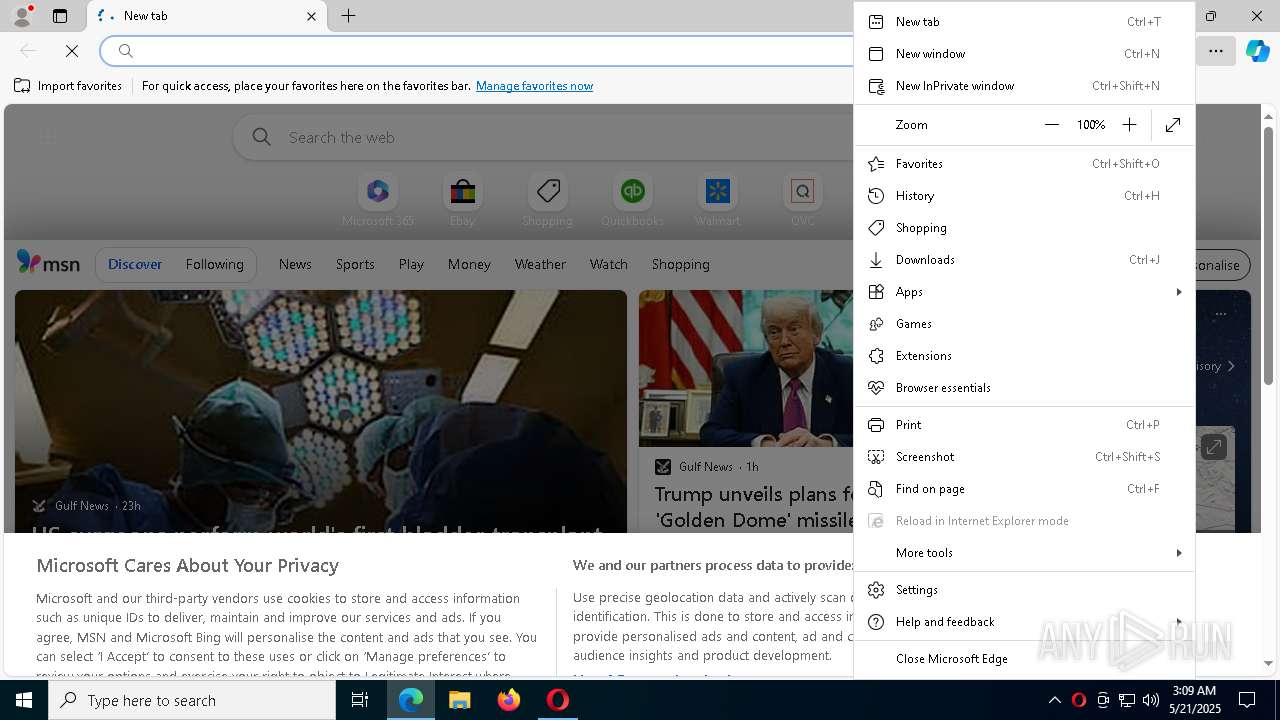Decrease zoom with the minus button

pos(1051,124)
